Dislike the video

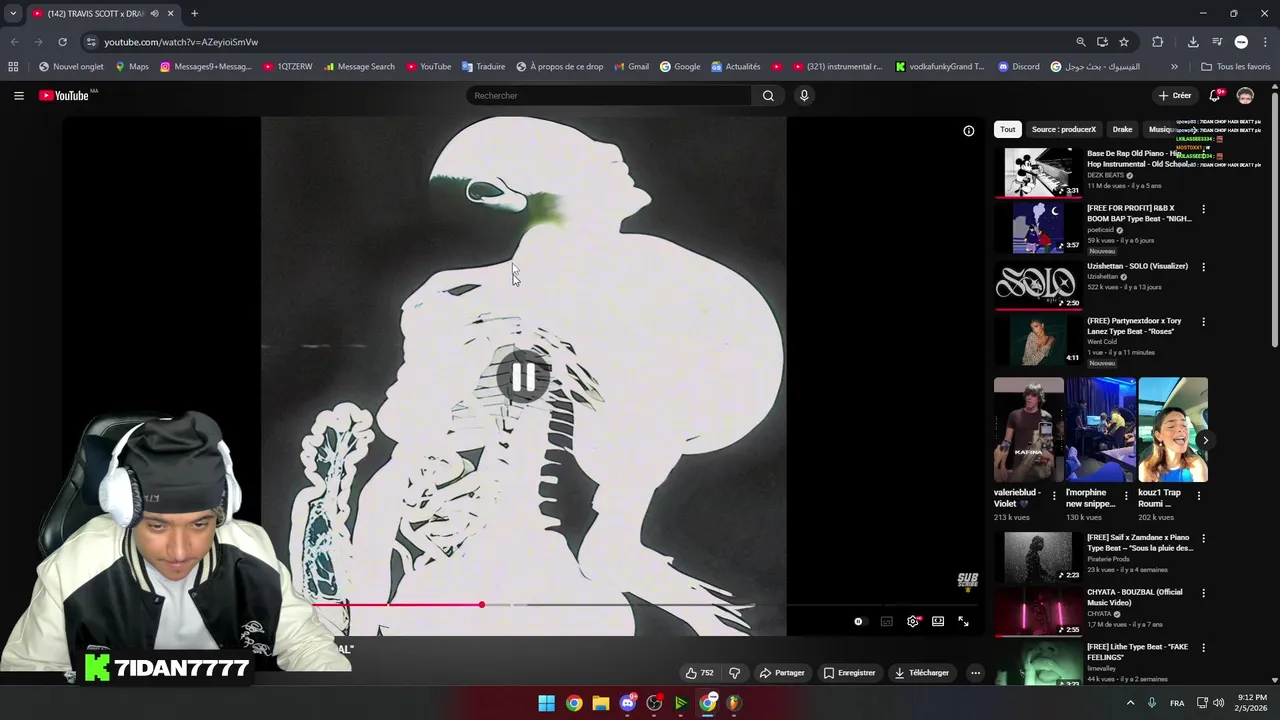pos(735,673)
